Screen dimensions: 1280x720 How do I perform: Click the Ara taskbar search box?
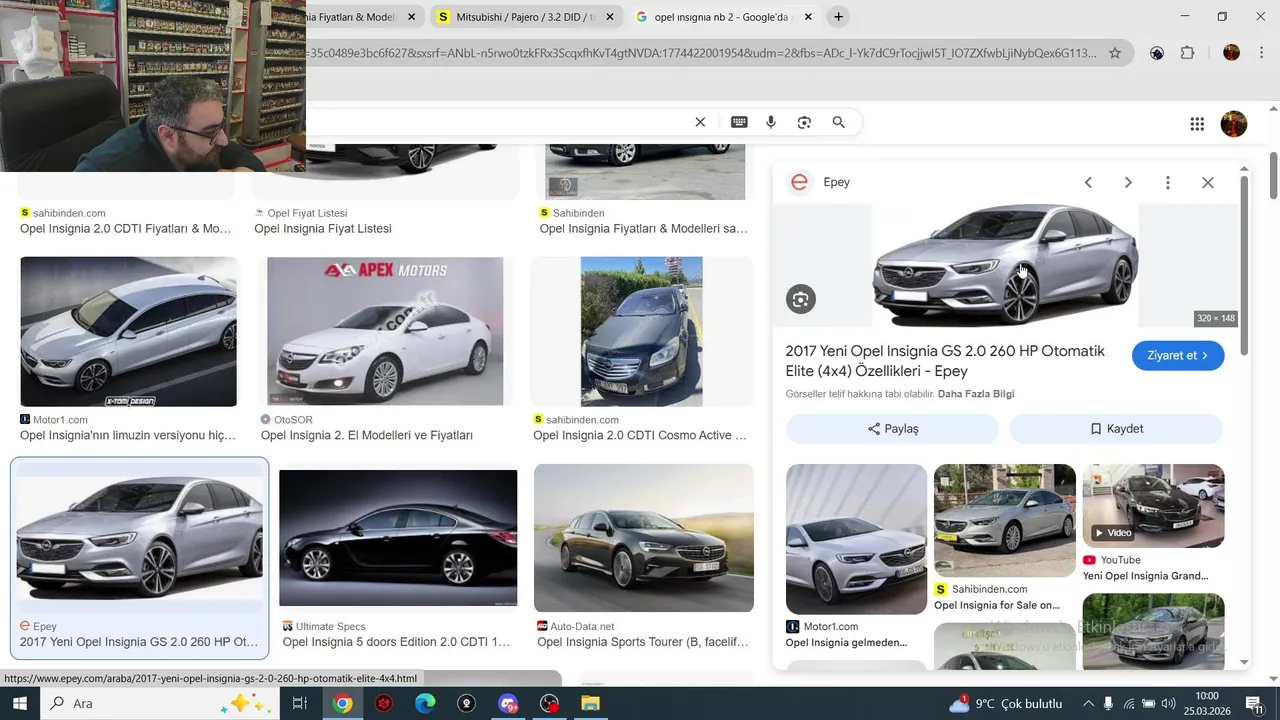pos(160,704)
